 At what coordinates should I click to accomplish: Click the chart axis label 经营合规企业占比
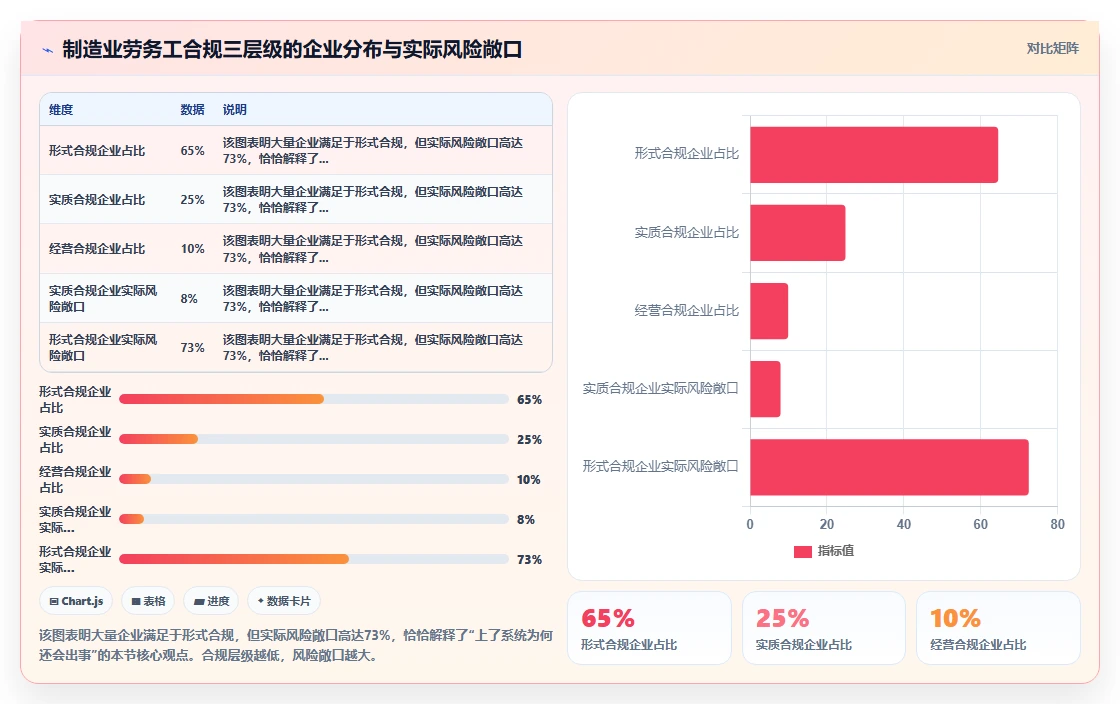point(686,311)
